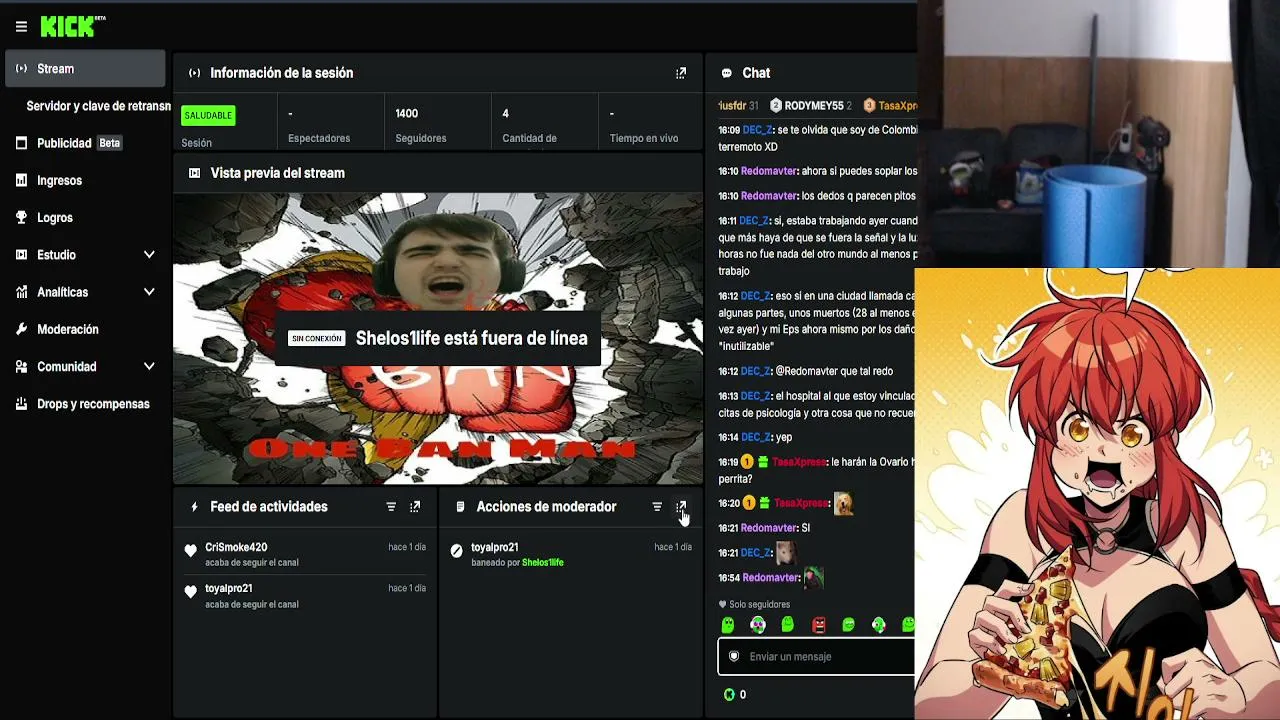1280x720 pixels.
Task: Focus the Enviar un mensaje input
Action: coord(817,657)
